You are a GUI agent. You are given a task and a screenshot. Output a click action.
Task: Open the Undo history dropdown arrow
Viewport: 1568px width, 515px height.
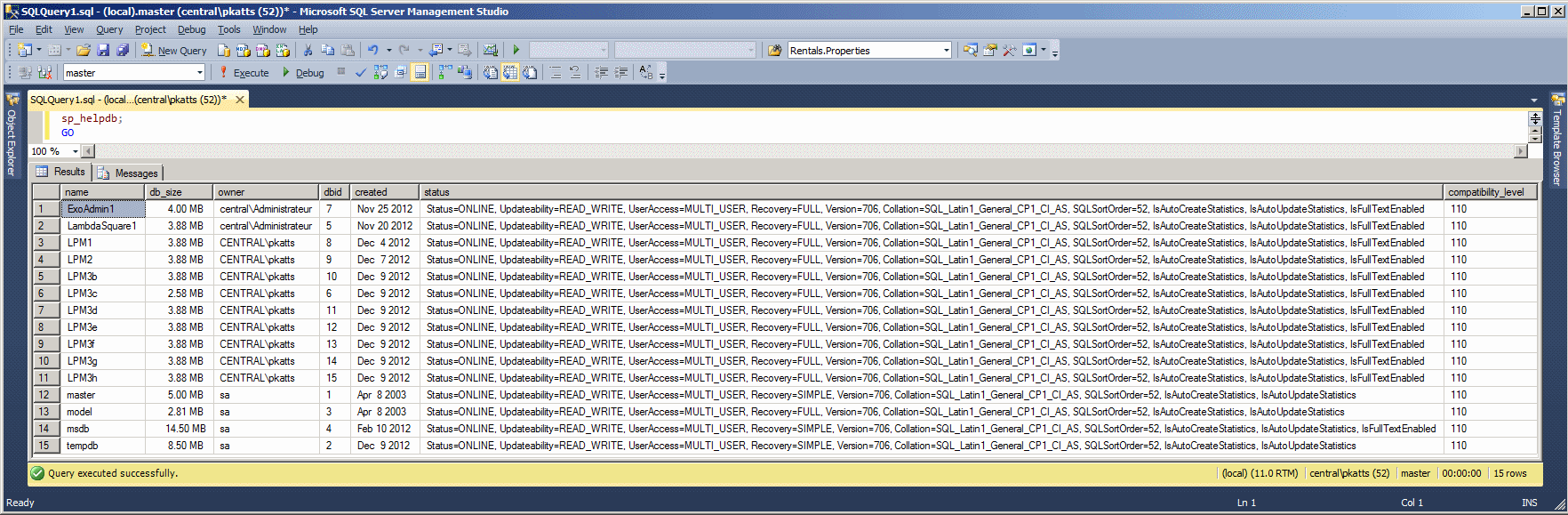(x=389, y=51)
